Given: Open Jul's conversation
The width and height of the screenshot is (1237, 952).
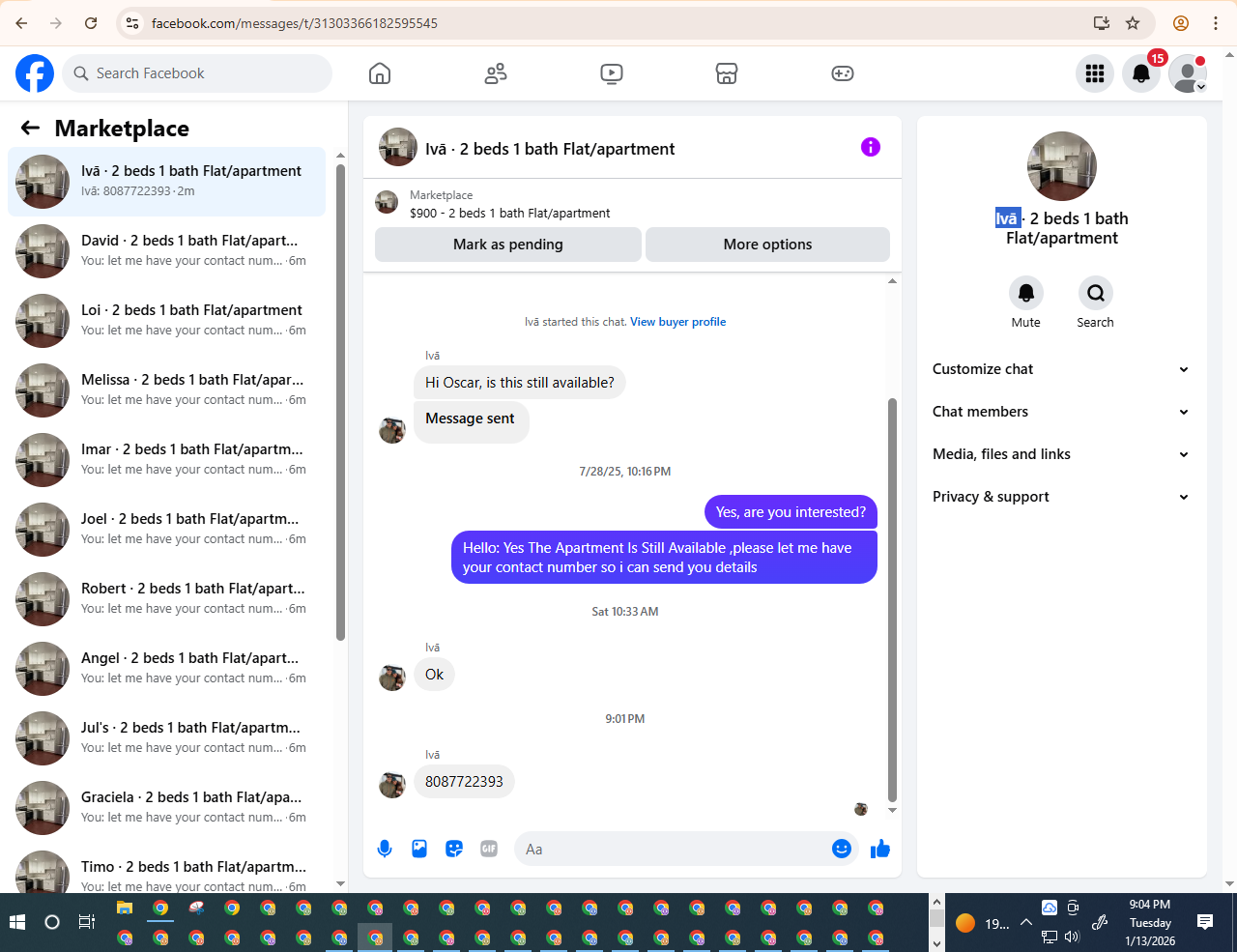Looking at the screenshot, I should [166, 738].
